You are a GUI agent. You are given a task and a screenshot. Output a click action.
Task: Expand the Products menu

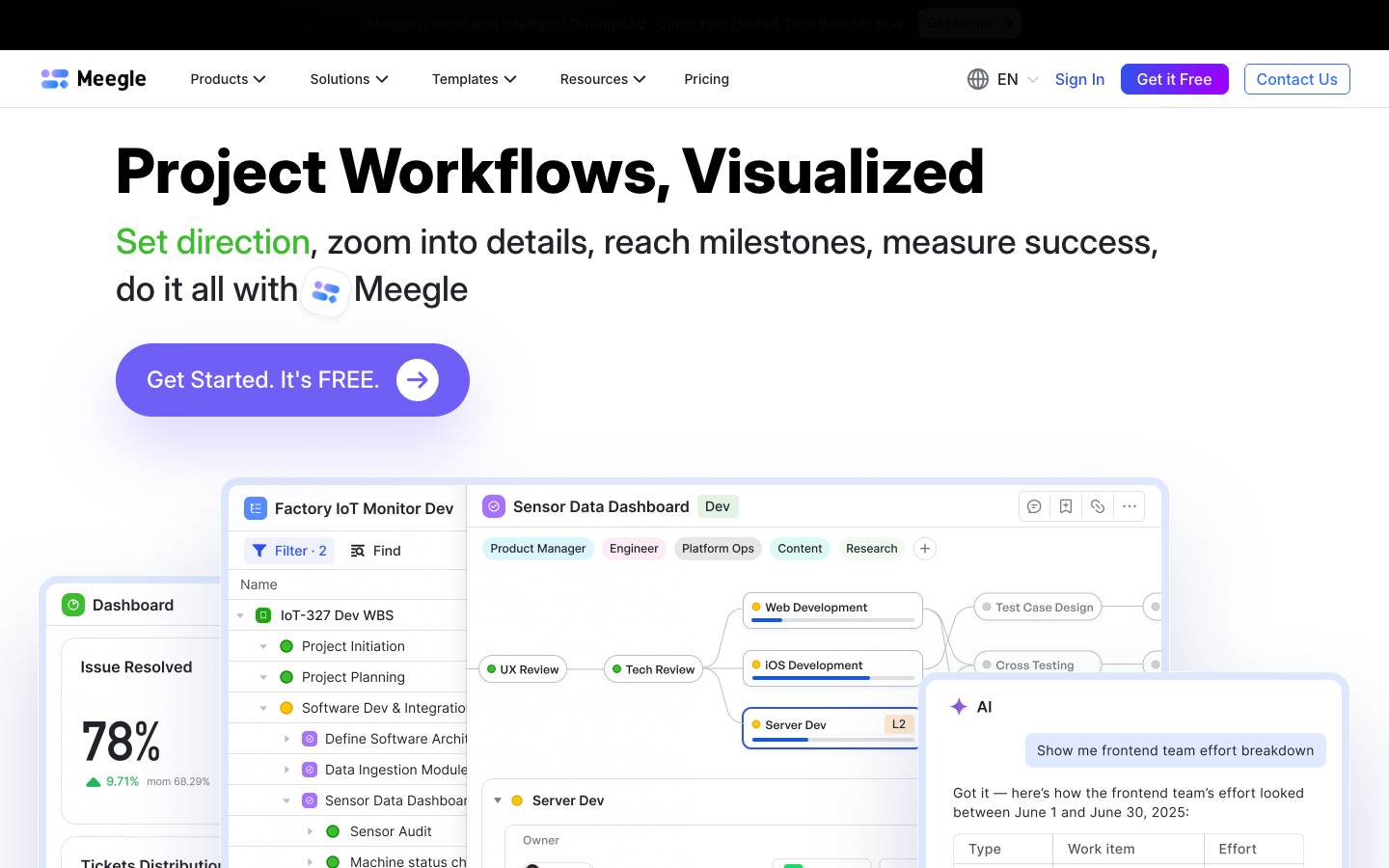(228, 79)
